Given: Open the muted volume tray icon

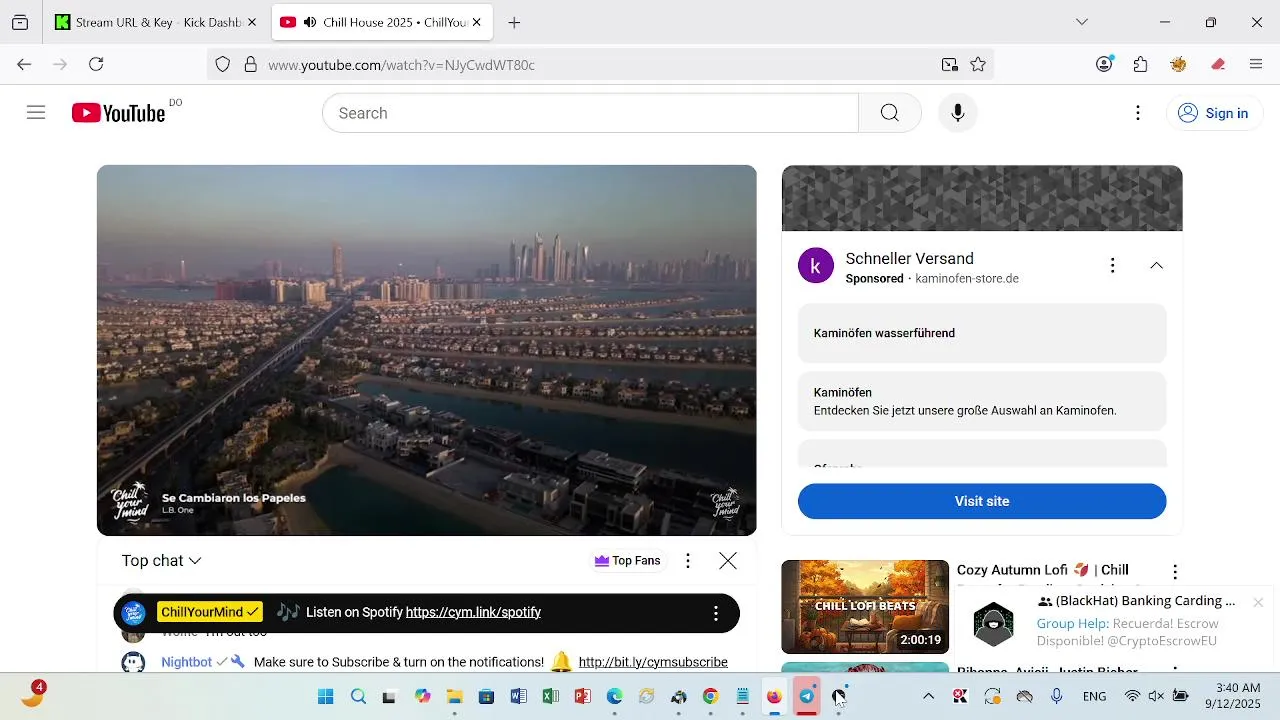Looking at the screenshot, I should click(x=1156, y=696).
